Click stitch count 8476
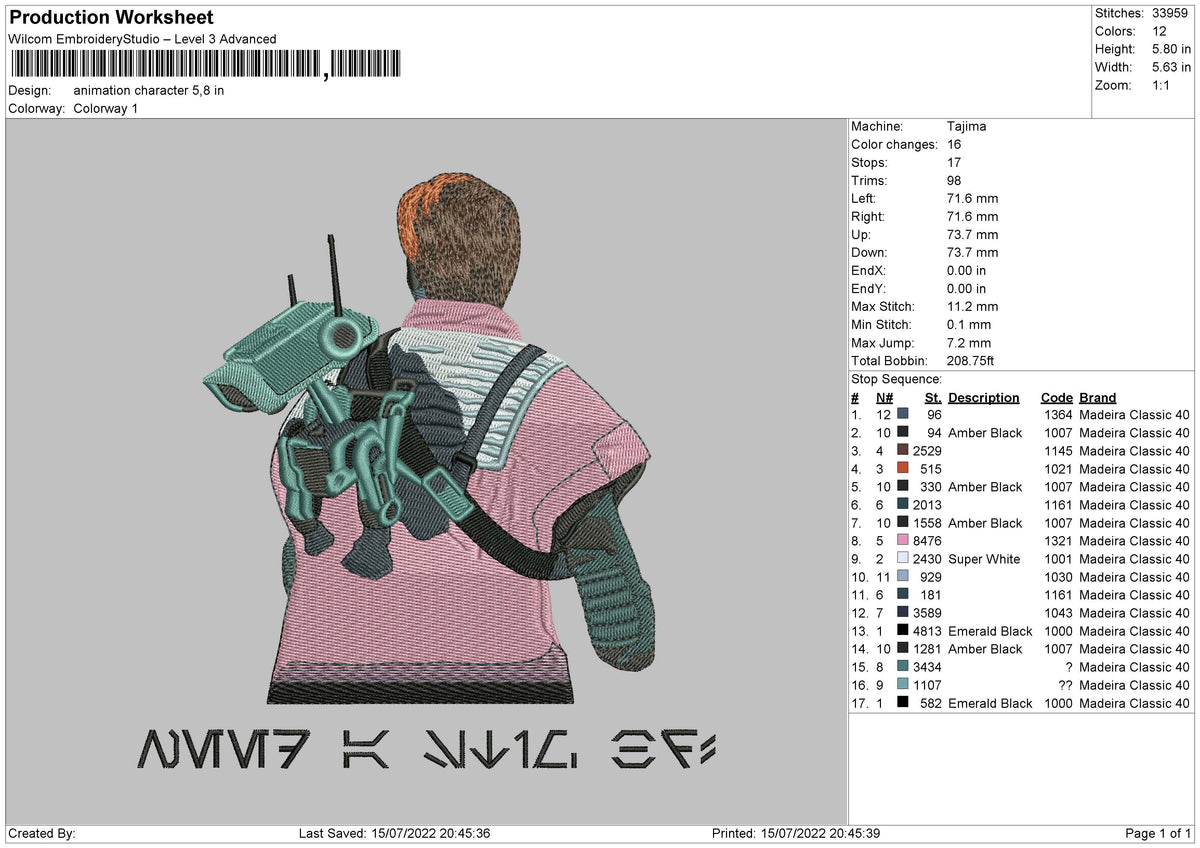The width and height of the screenshot is (1200, 848). pyautogui.click(x=927, y=540)
